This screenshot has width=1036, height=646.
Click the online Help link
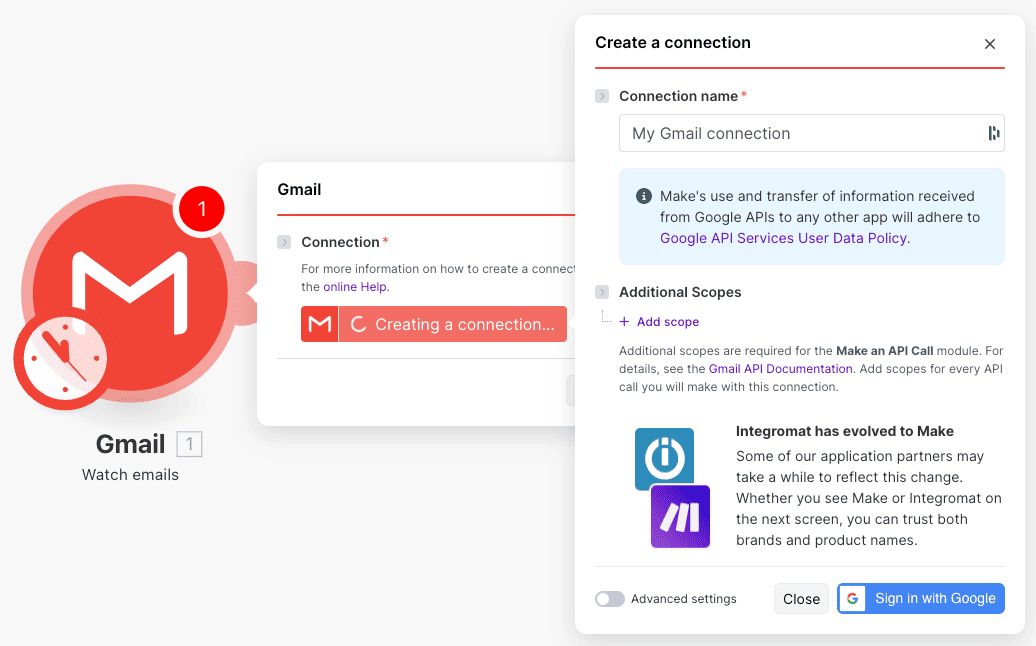[354, 286]
